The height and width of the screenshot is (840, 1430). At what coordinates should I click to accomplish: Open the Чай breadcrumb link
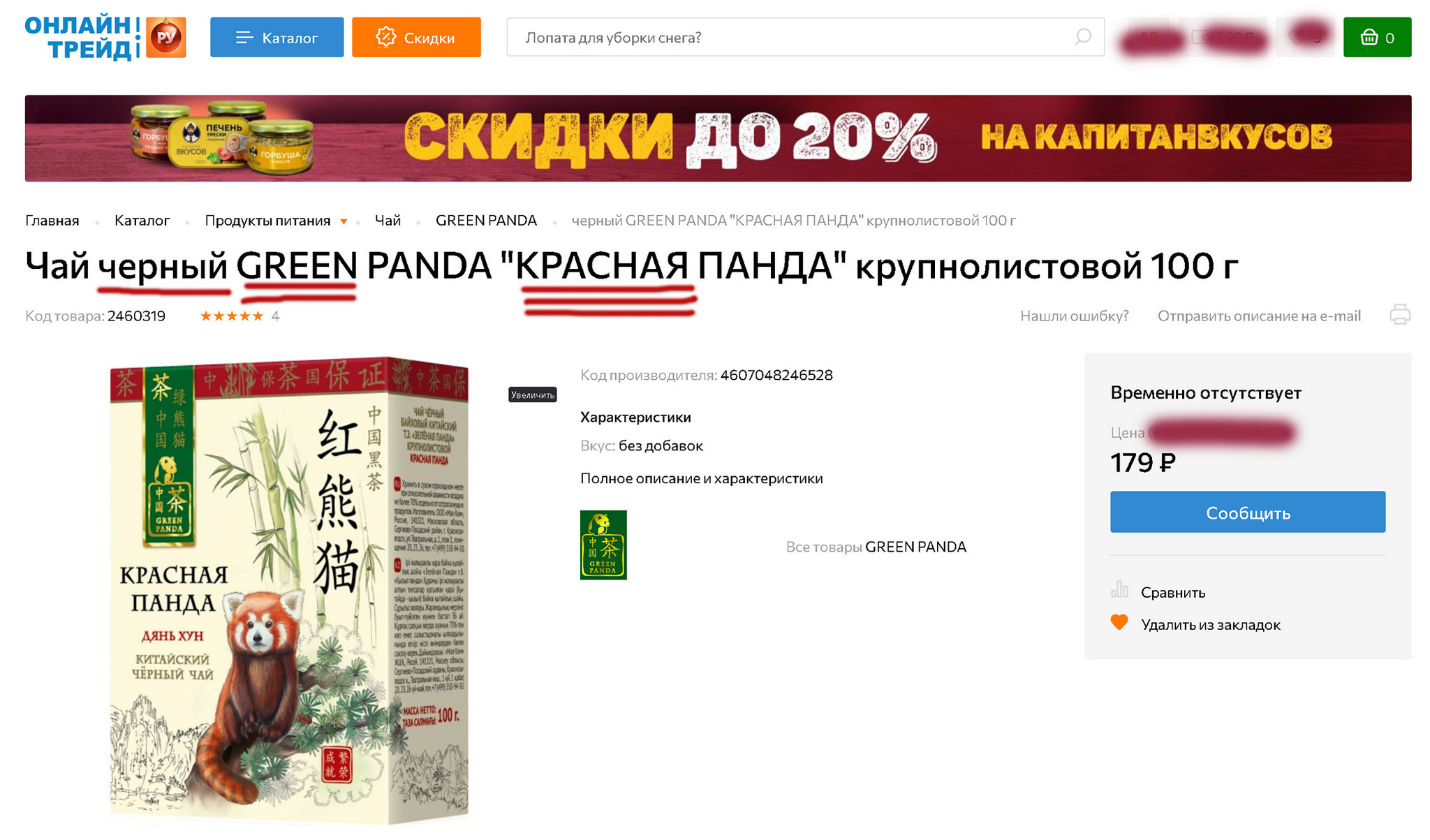pyautogui.click(x=388, y=221)
